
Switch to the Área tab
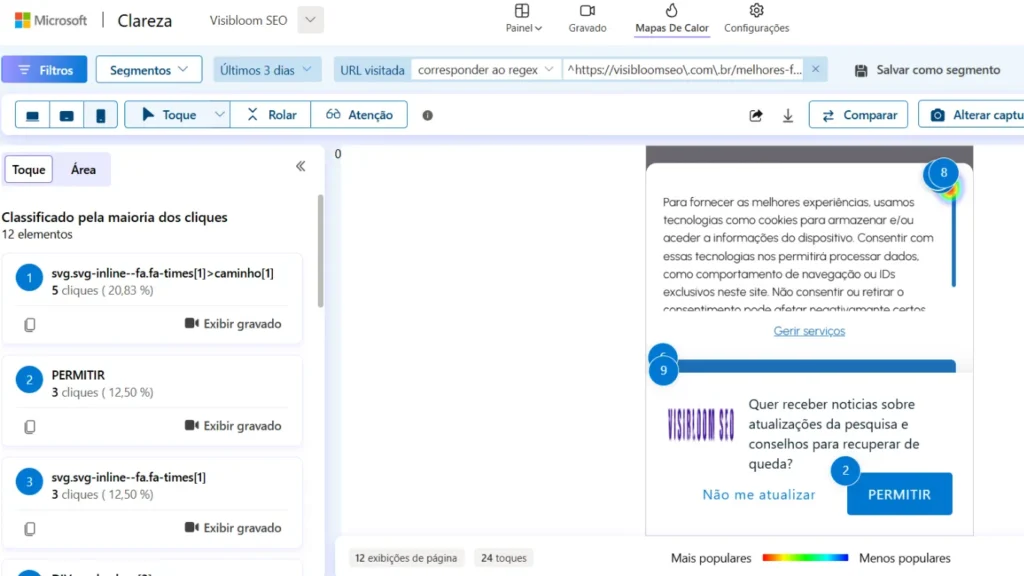[83, 169]
